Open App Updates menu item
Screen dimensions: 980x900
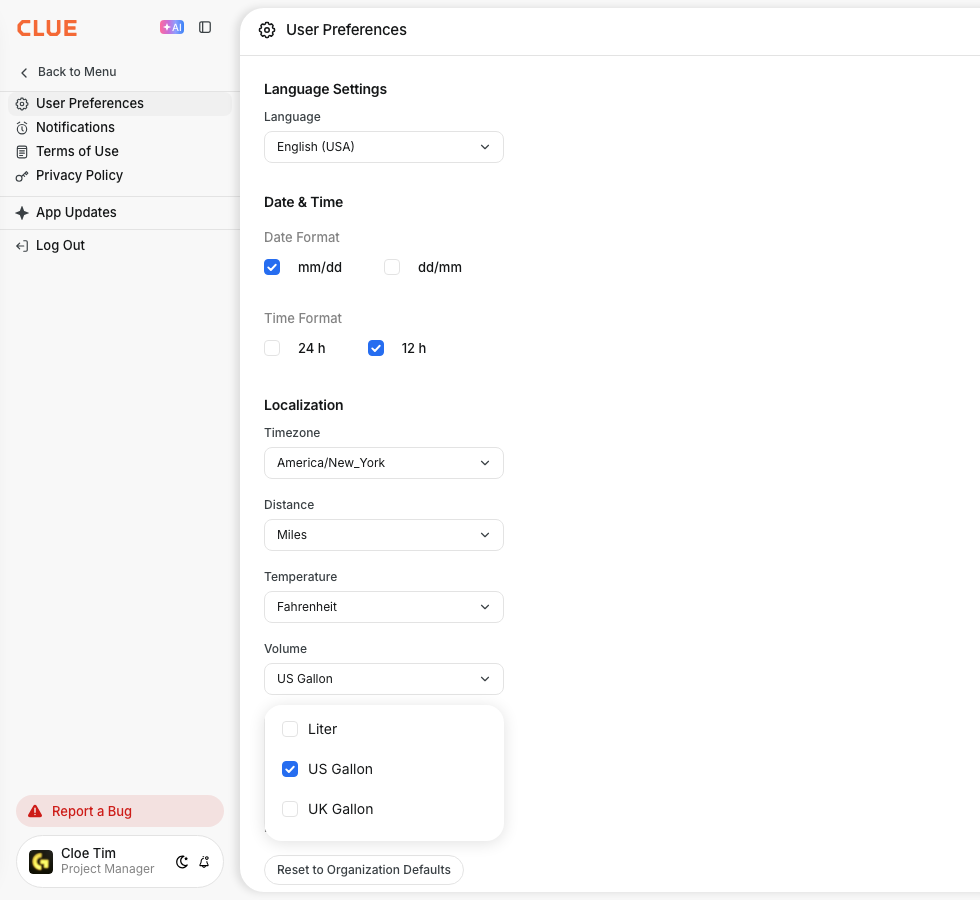119,212
